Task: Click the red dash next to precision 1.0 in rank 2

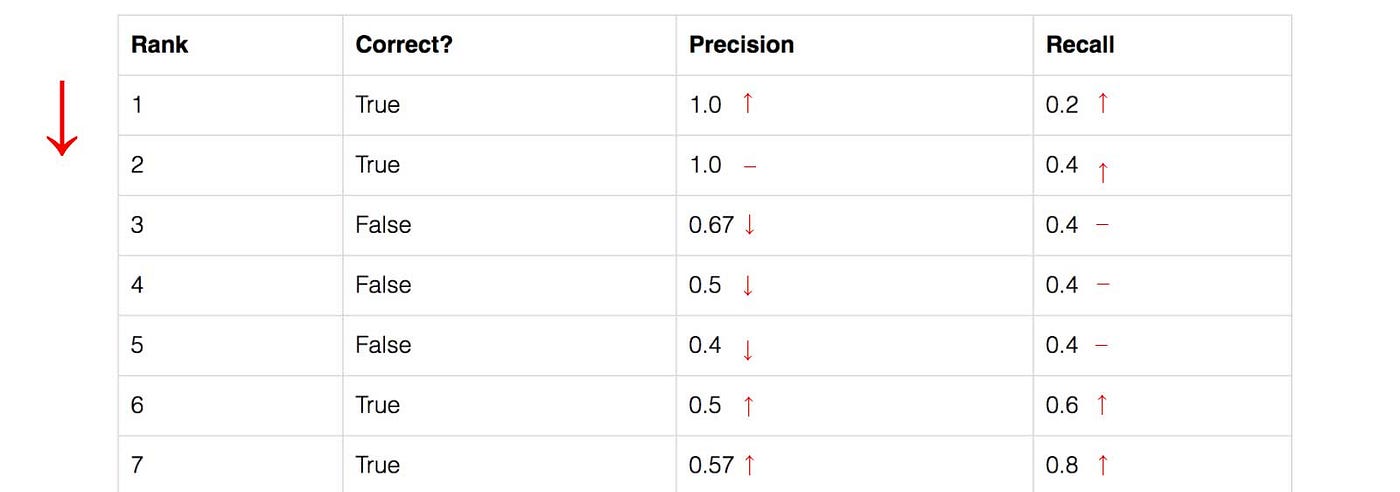Action: (750, 166)
